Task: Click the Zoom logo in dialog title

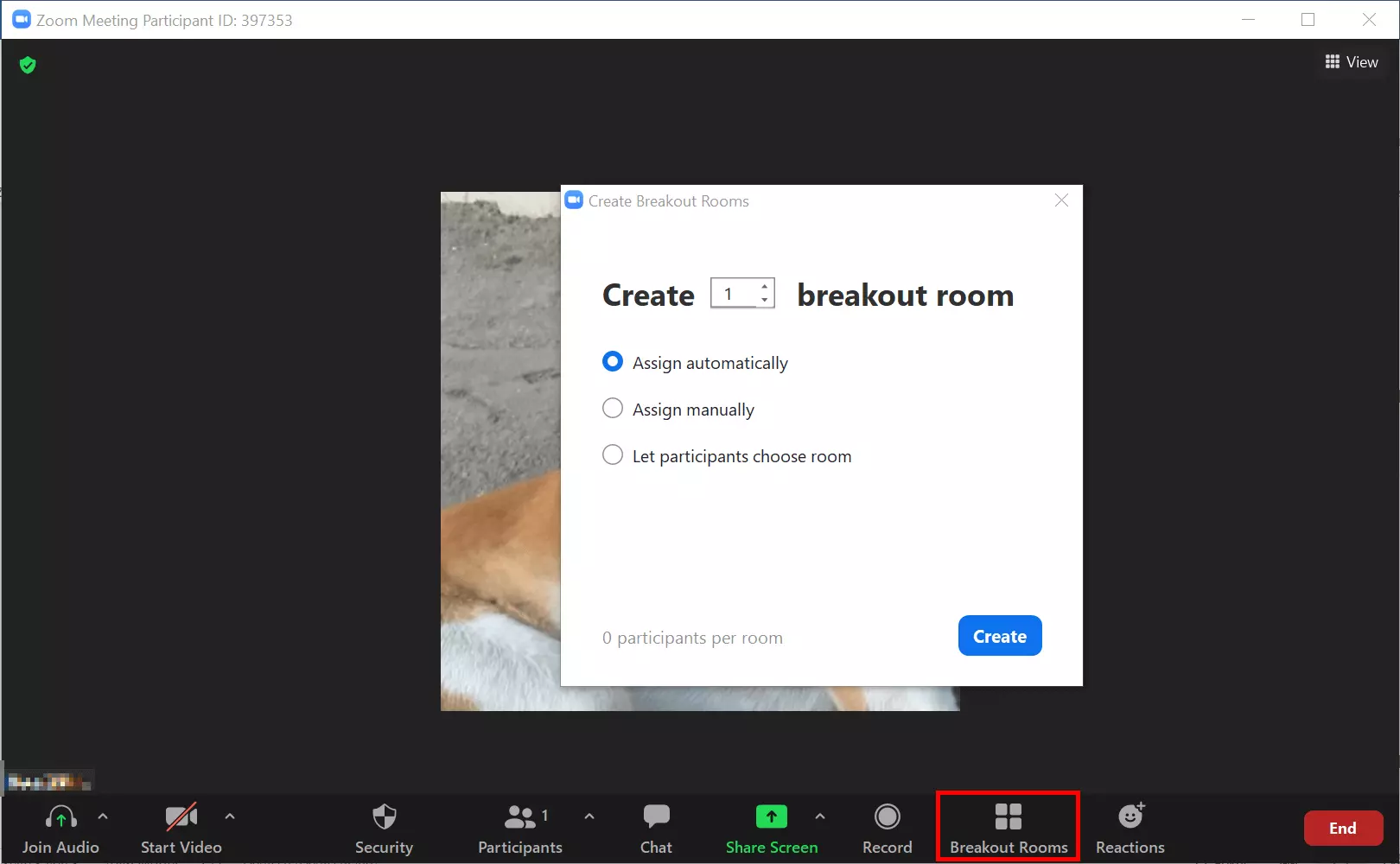Action: 574,200
